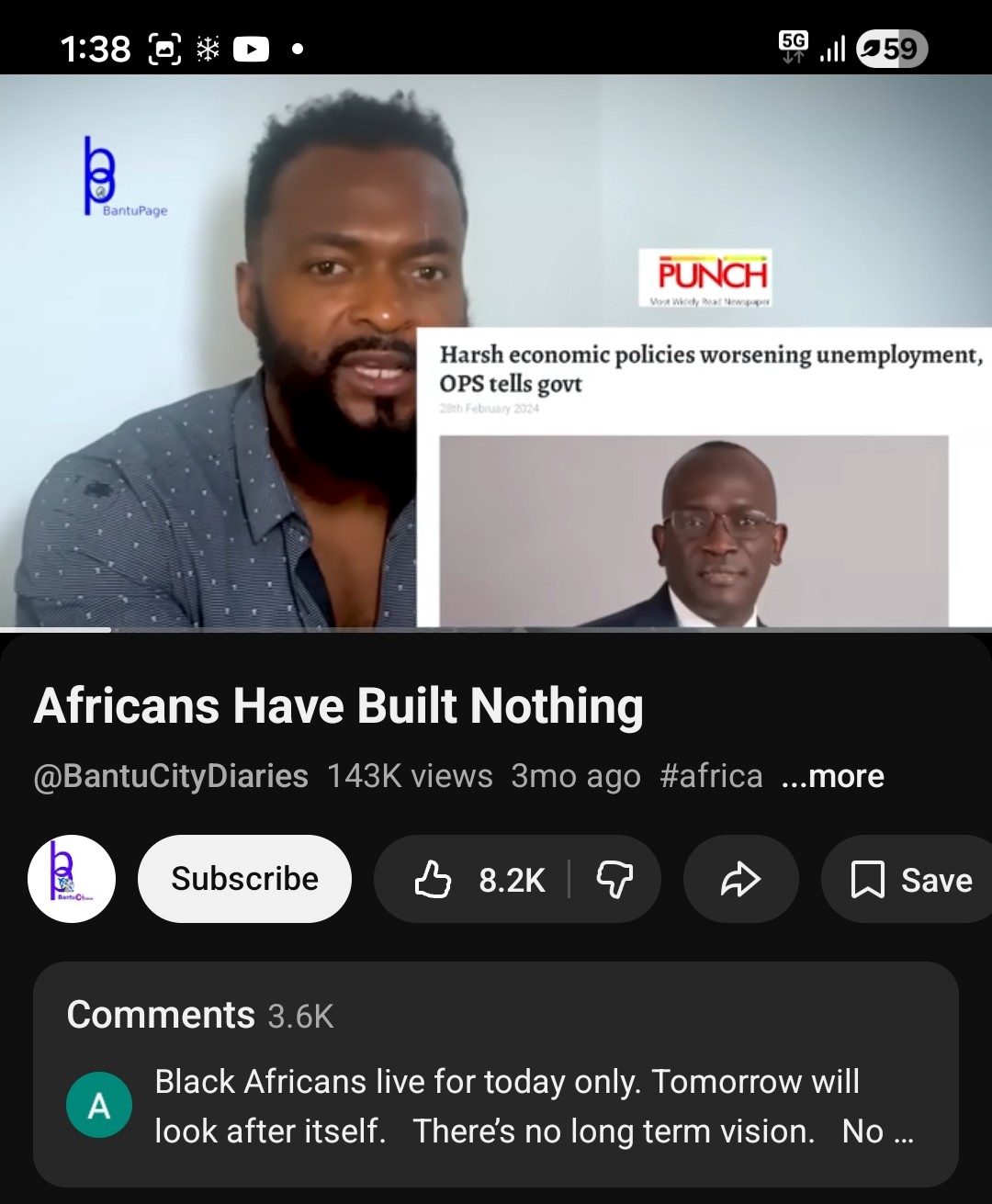The image size is (992, 1204).
Task: Tap the YouTube icon in status bar
Action: (x=251, y=49)
